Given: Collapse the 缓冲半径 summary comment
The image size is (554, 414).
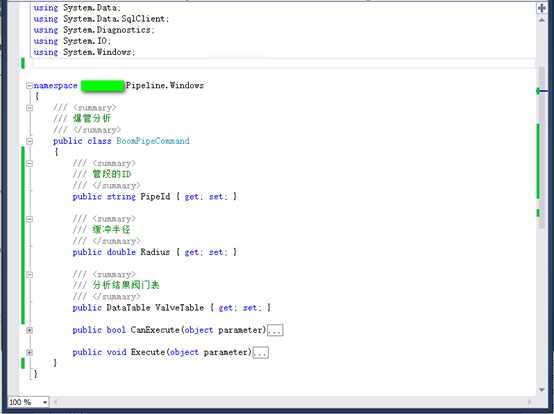Looking at the screenshot, I should [x=29, y=219].
